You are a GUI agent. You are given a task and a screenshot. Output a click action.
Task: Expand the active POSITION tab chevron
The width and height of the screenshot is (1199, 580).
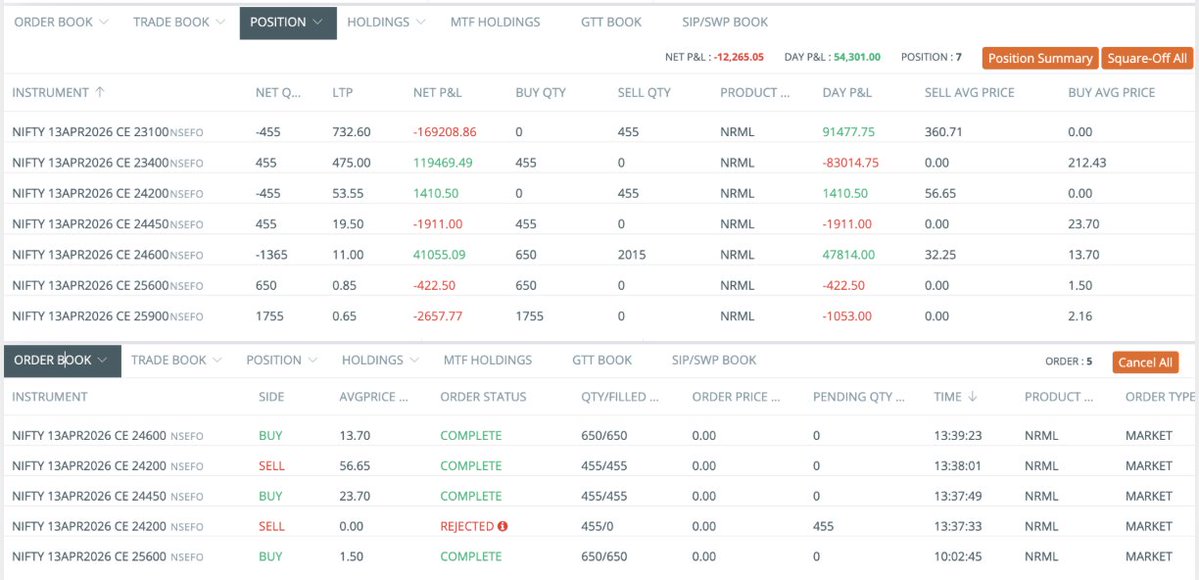tap(318, 22)
